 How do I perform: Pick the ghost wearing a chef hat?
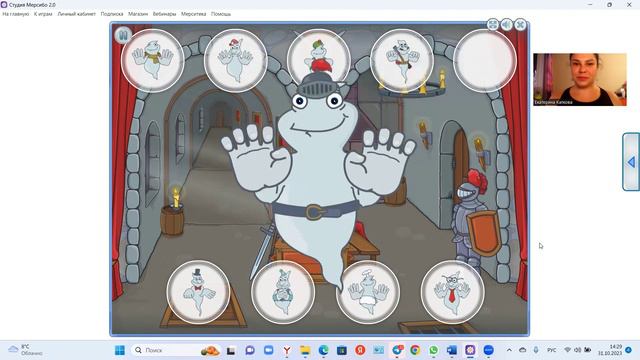368,292
